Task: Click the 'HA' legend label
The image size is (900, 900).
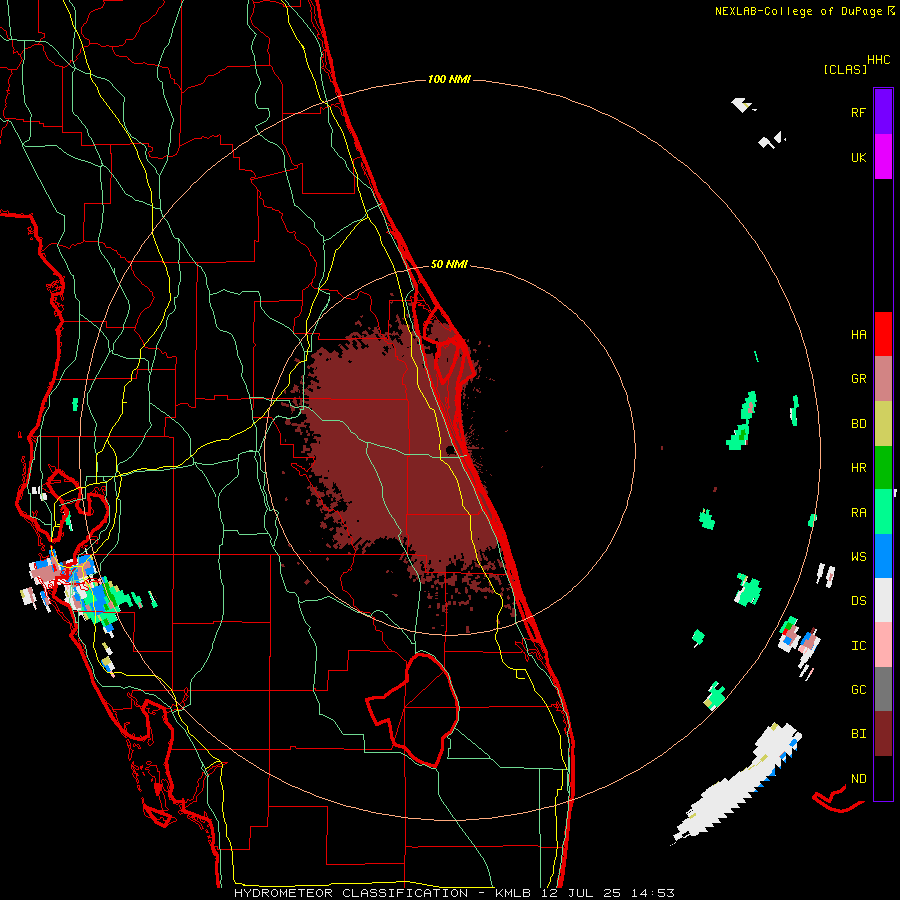Action: pyautogui.click(x=858, y=335)
